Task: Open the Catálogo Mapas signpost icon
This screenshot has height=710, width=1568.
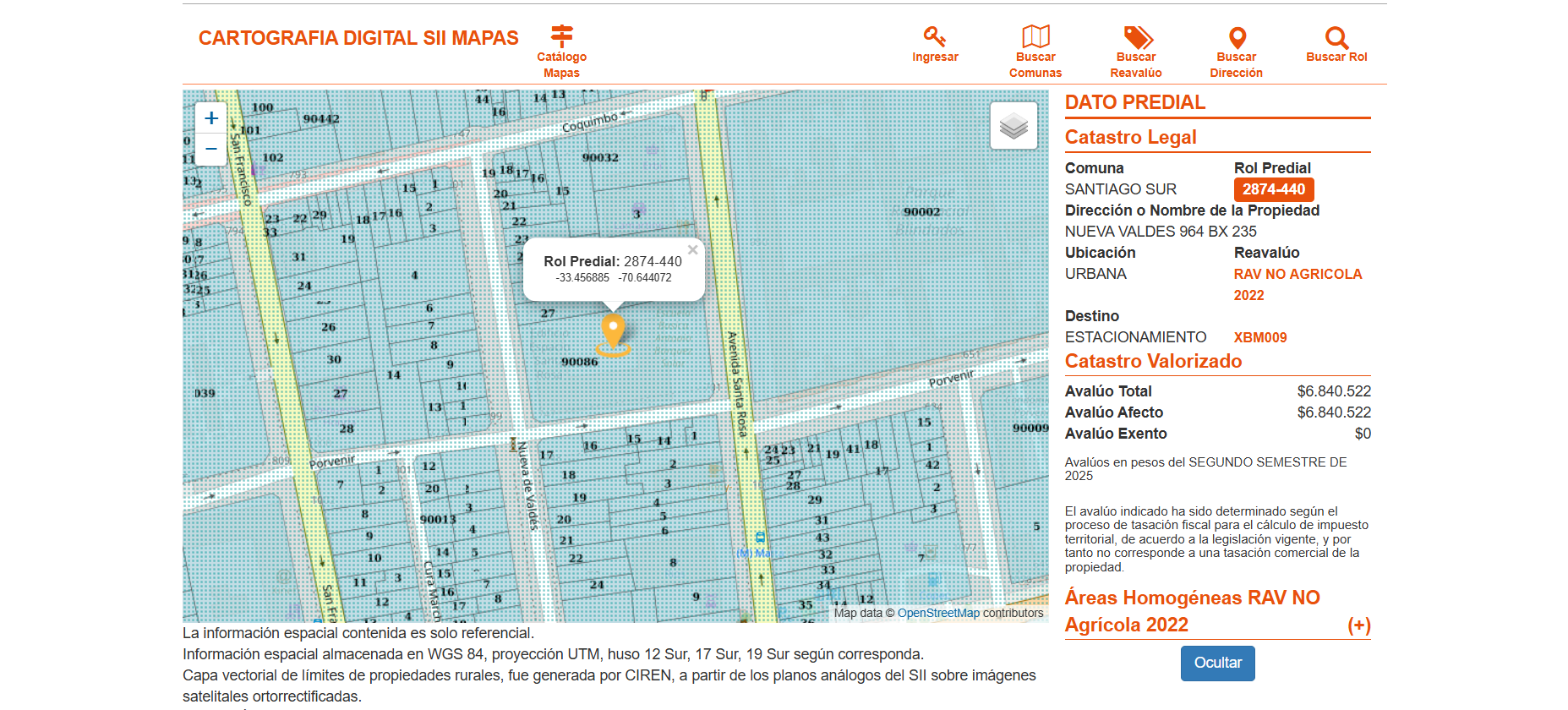Action: click(x=562, y=36)
